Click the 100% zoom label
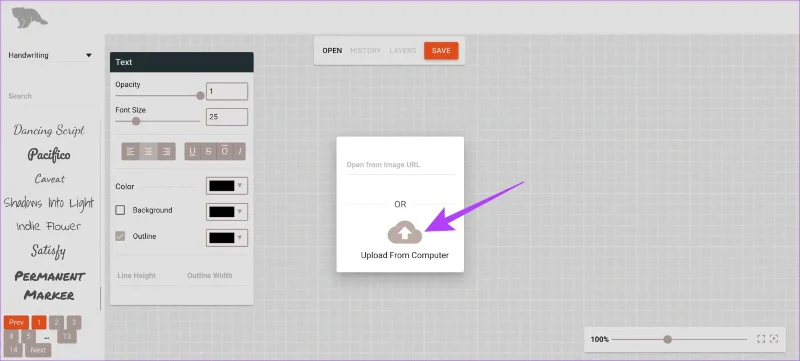This screenshot has width=800, height=361. tap(599, 339)
